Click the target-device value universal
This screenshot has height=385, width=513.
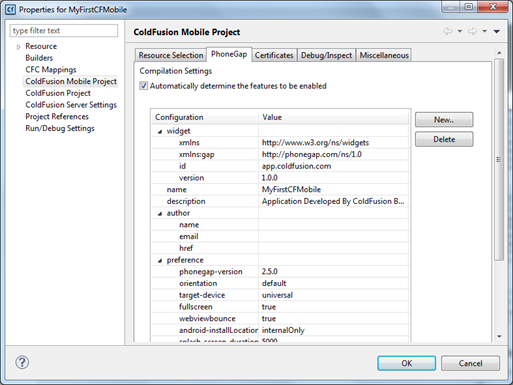[x=277, y=295]
